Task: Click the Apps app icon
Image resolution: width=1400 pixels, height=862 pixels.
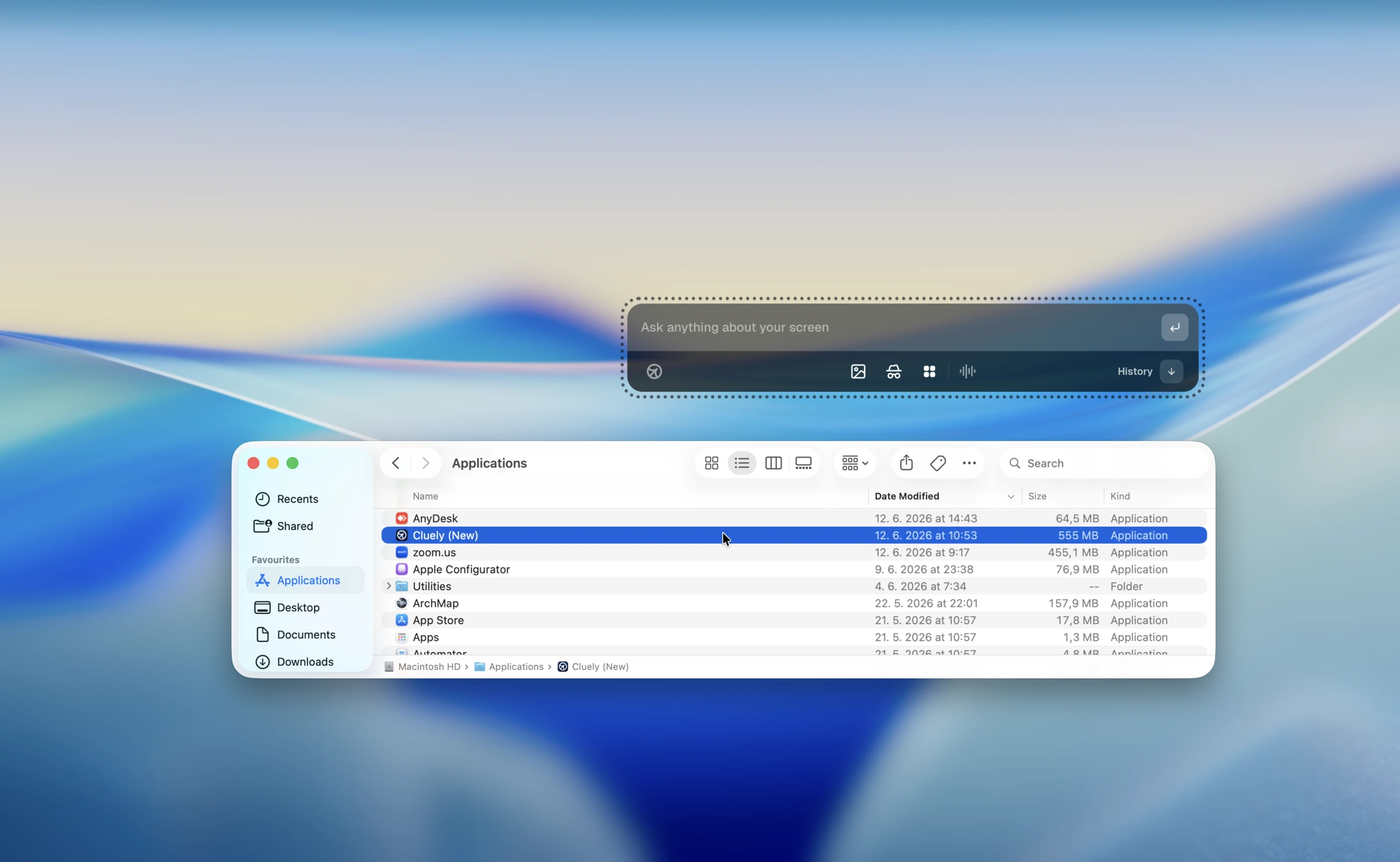Action: pyautogui.click(x=401, y=637)
